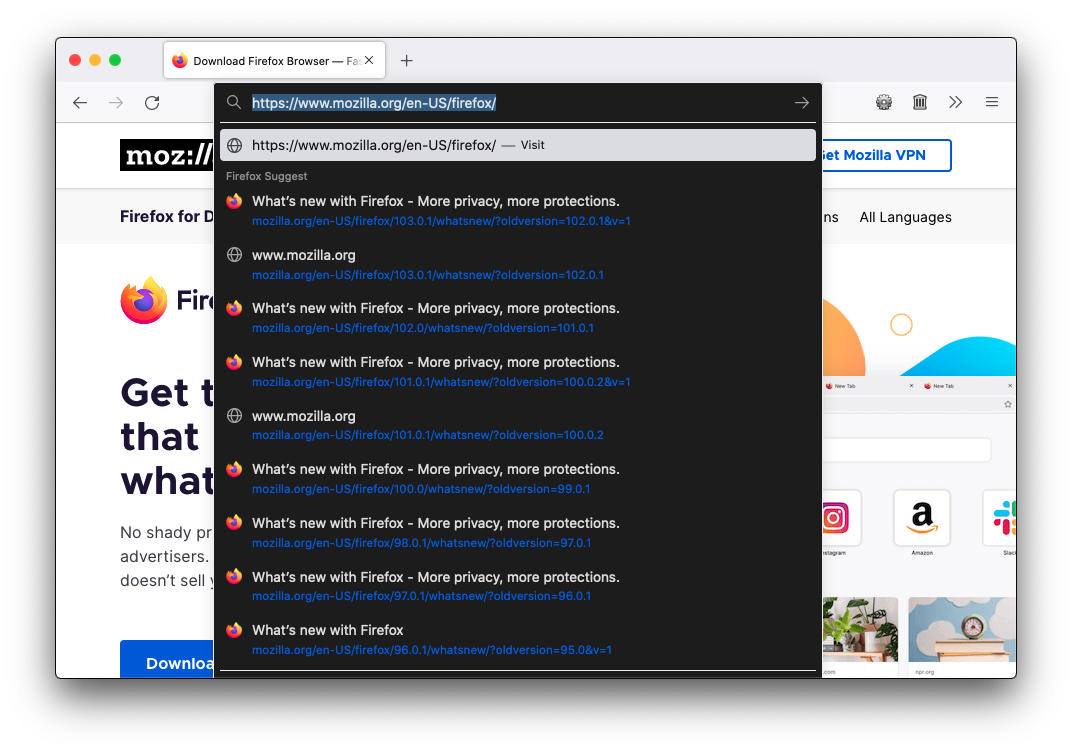Viewport: 1072px width, 752px height.
Task: Click the Get Mozilla VPN button
Action: 886,155
